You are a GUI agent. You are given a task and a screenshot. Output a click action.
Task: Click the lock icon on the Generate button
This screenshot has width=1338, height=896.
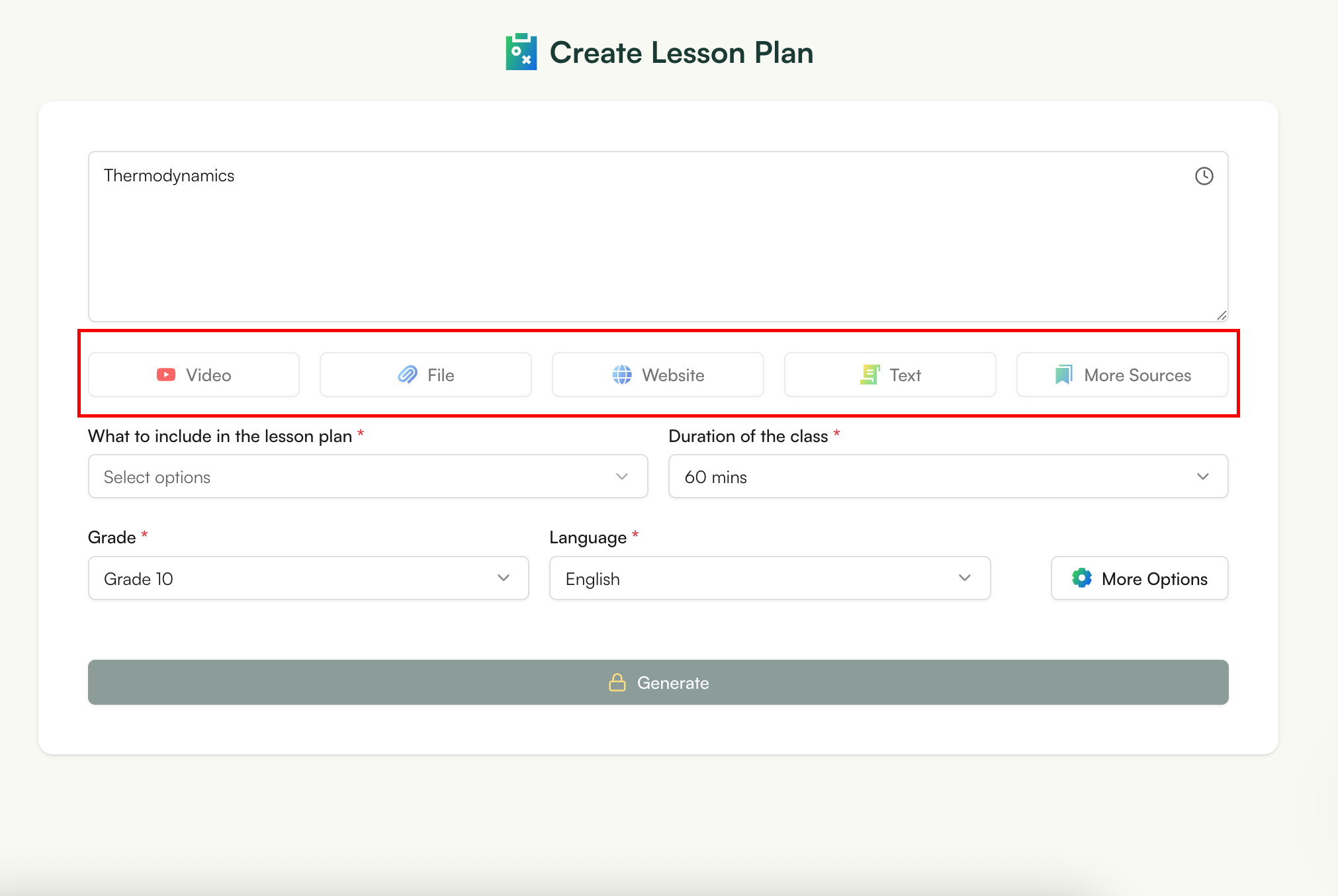pos(618,682)
